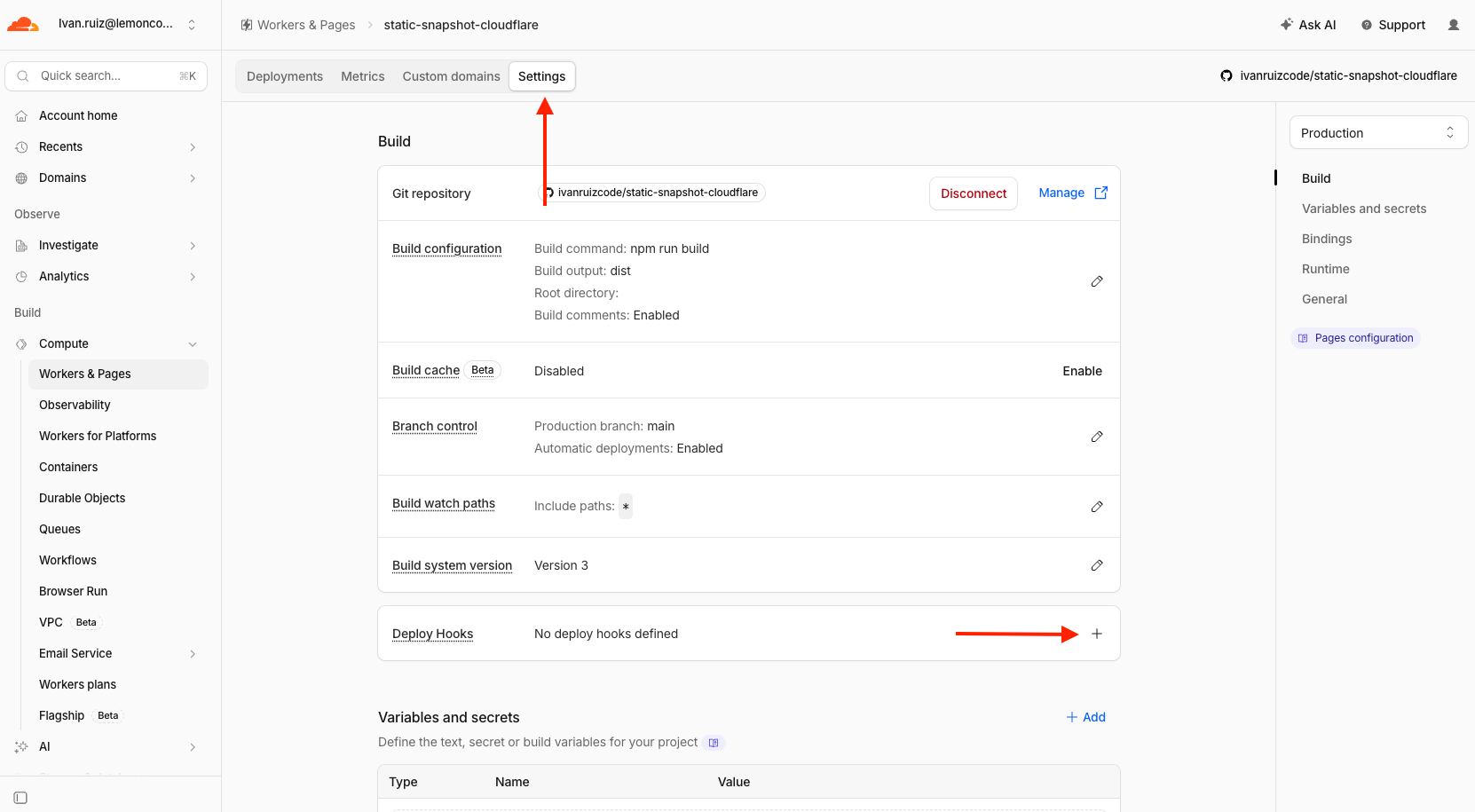Edit Build watch paths pencil icon
This screenshot has width=1475, height=812.
tap(1097, 507)
